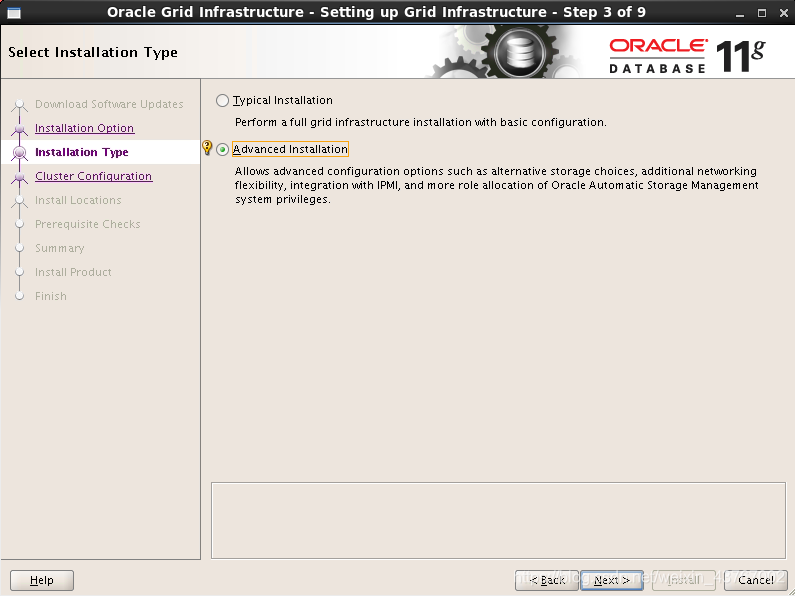This screenshot has width=795, height=596.
Task: Click the Finish step
Action: (51, 296)
